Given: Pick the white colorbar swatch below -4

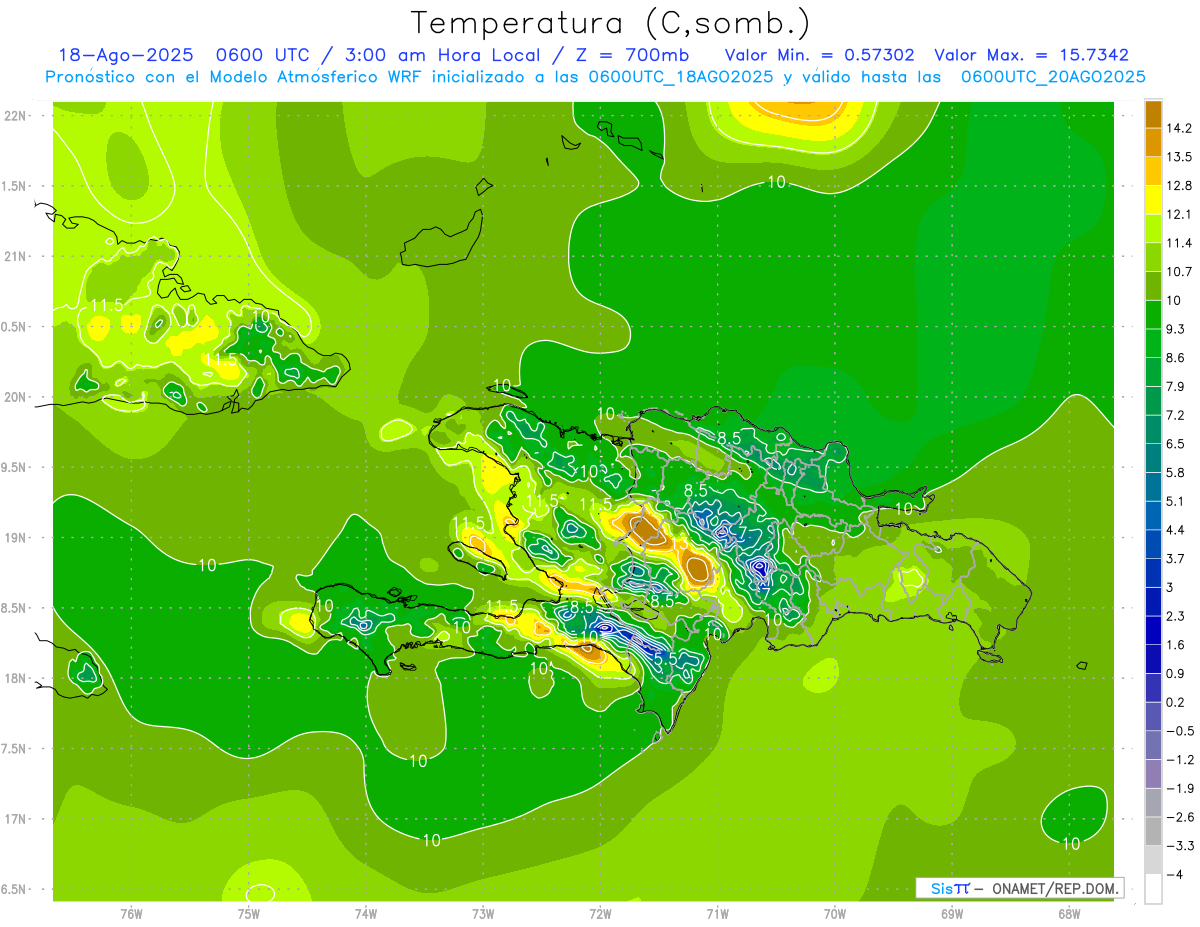Looking at the screenshot, I should [1153, 889].
